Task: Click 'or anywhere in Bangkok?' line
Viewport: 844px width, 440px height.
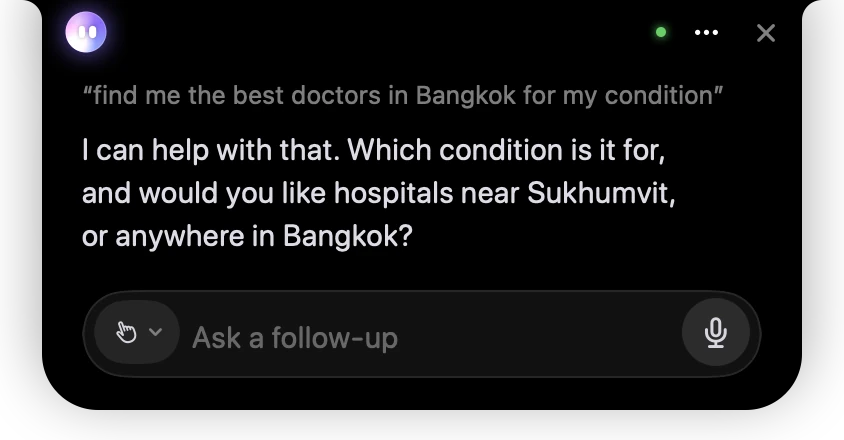Action: [x=247, y=236]
